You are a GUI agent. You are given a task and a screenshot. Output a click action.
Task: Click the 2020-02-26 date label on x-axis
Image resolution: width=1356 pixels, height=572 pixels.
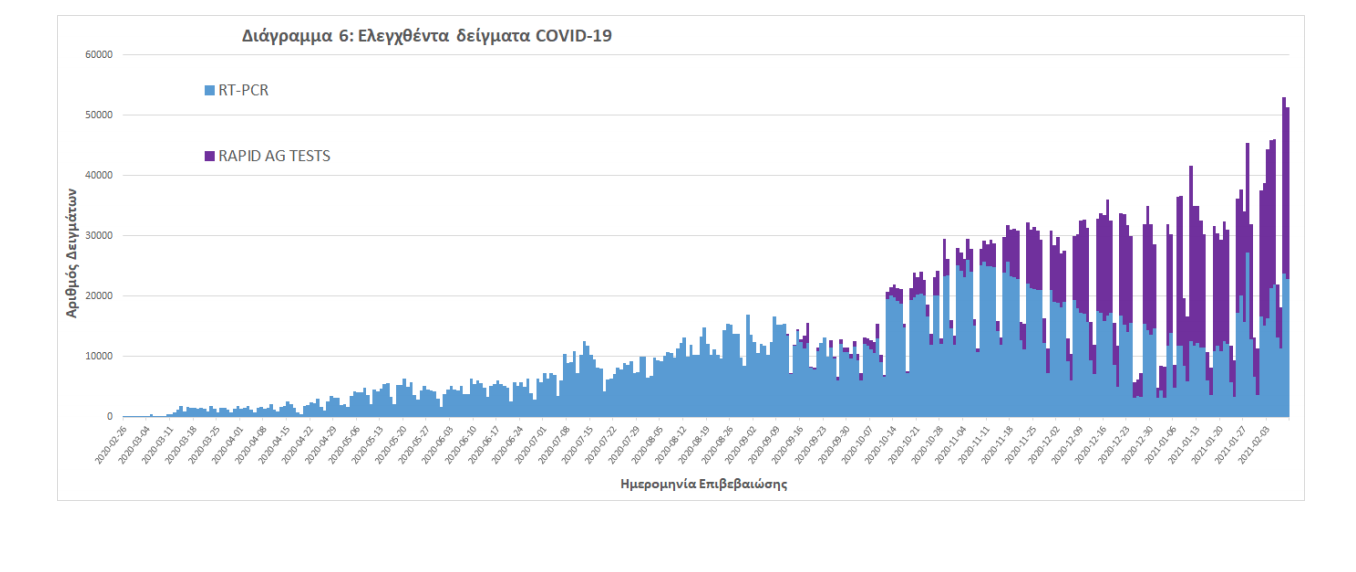pos(110,444)
